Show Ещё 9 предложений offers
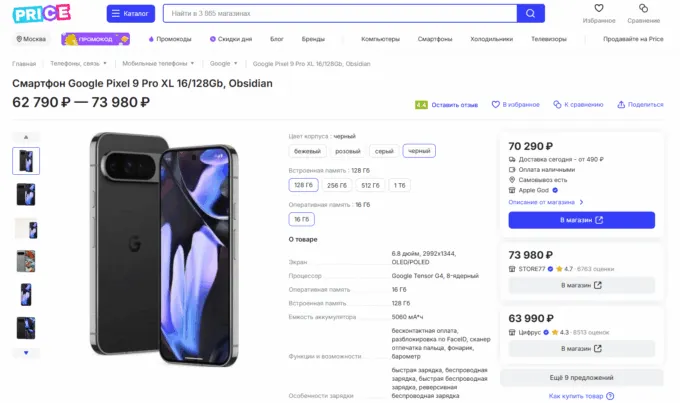This screenshot has height=403, width=680. [x=580, y=377]
